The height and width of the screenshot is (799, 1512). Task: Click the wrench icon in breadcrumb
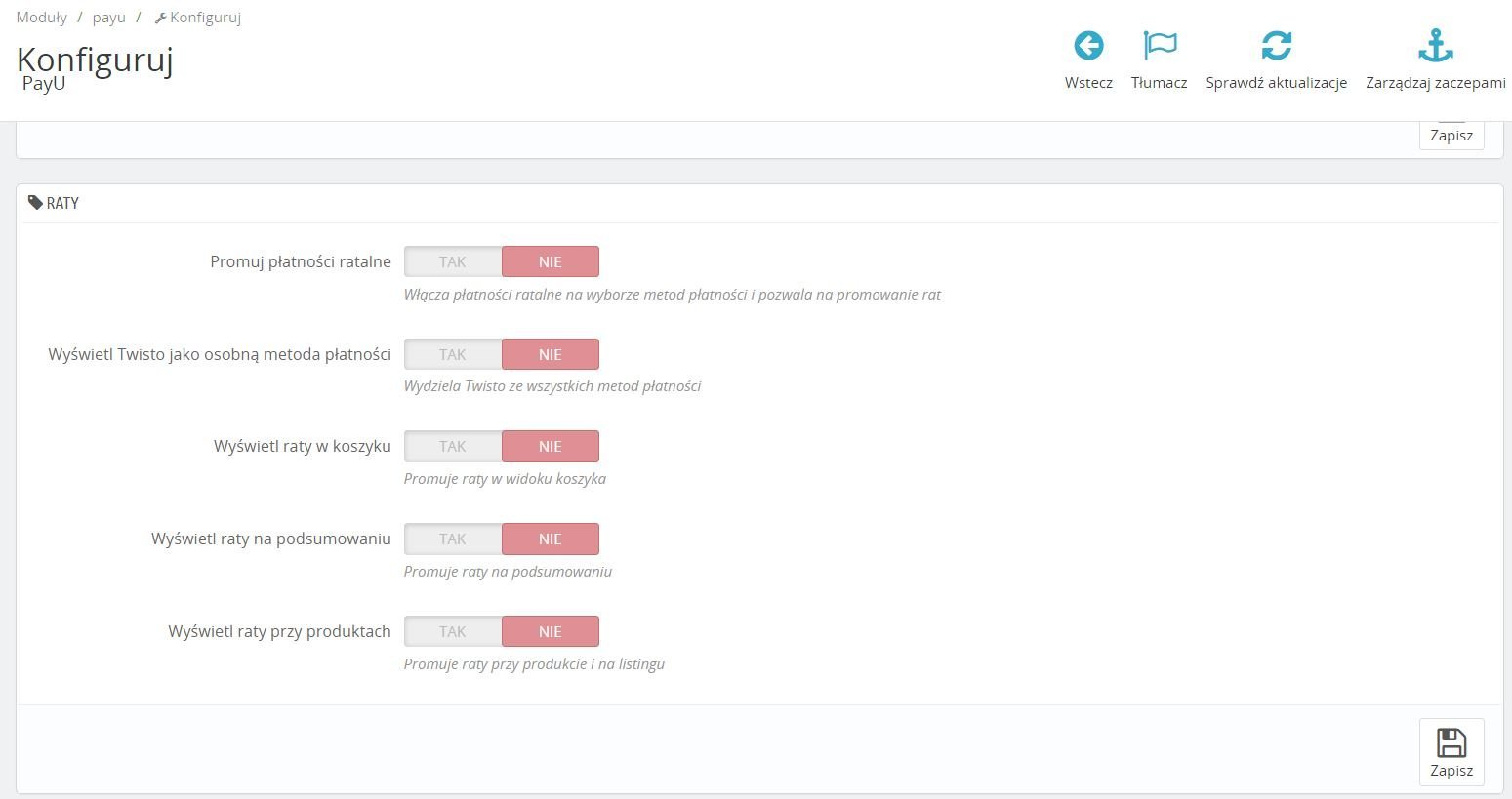point(160,18)
